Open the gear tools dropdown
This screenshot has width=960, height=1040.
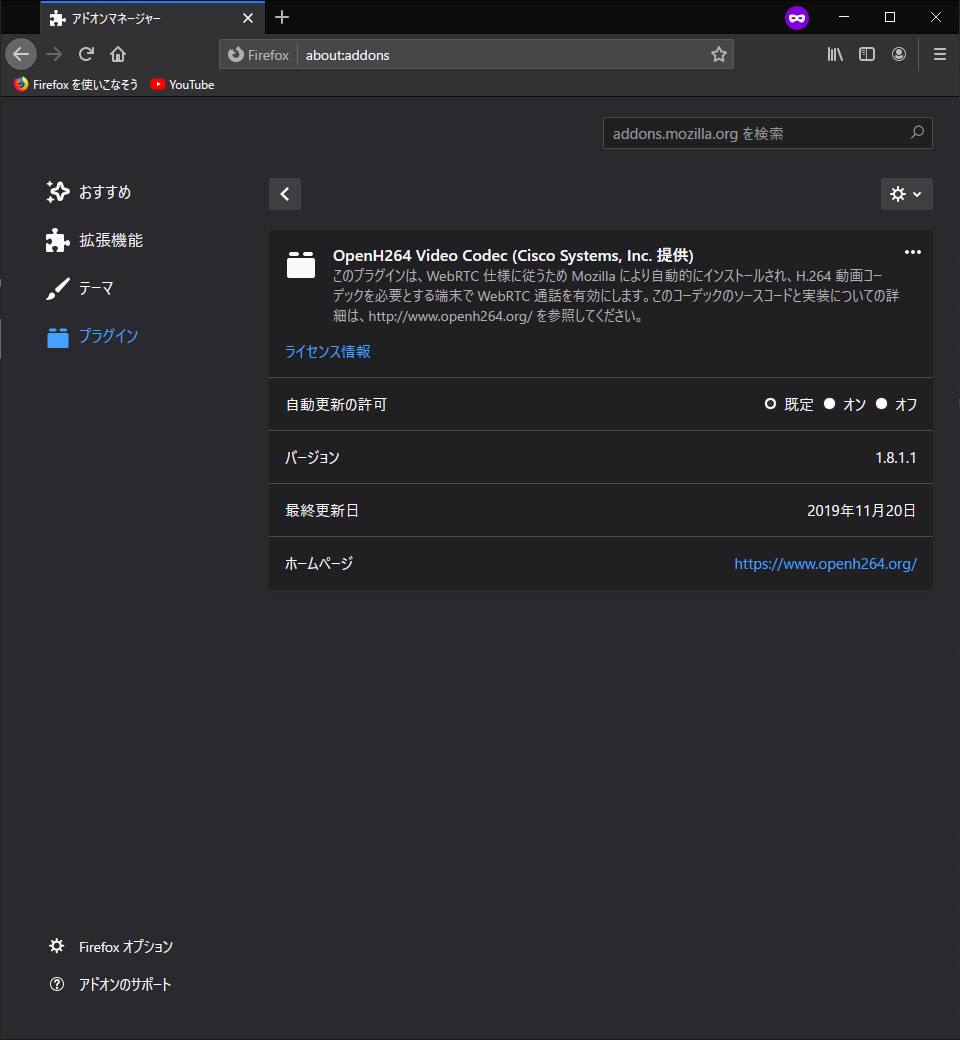(x=906, y=194)
